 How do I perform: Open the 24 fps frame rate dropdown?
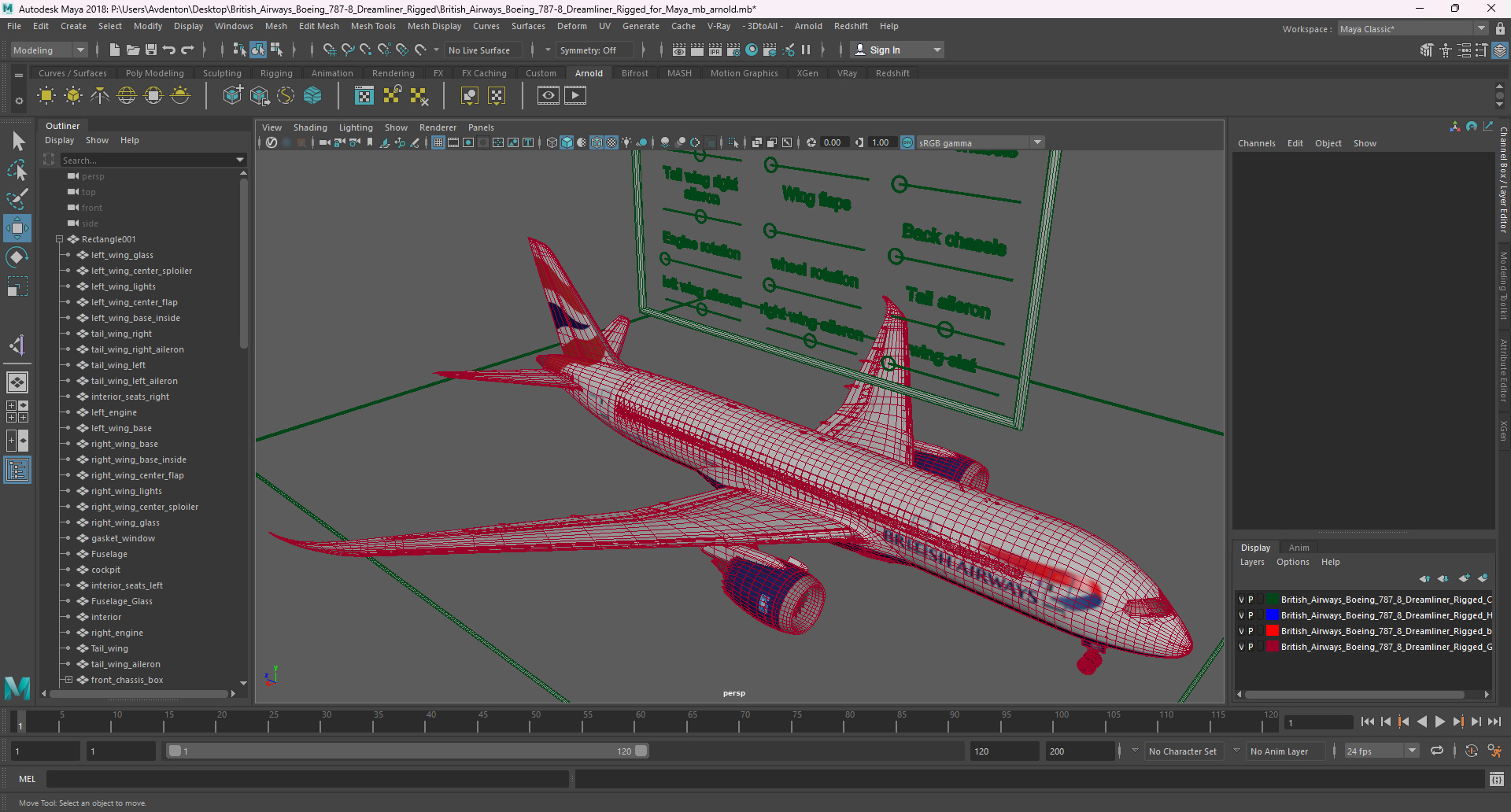coord(1381,751)
